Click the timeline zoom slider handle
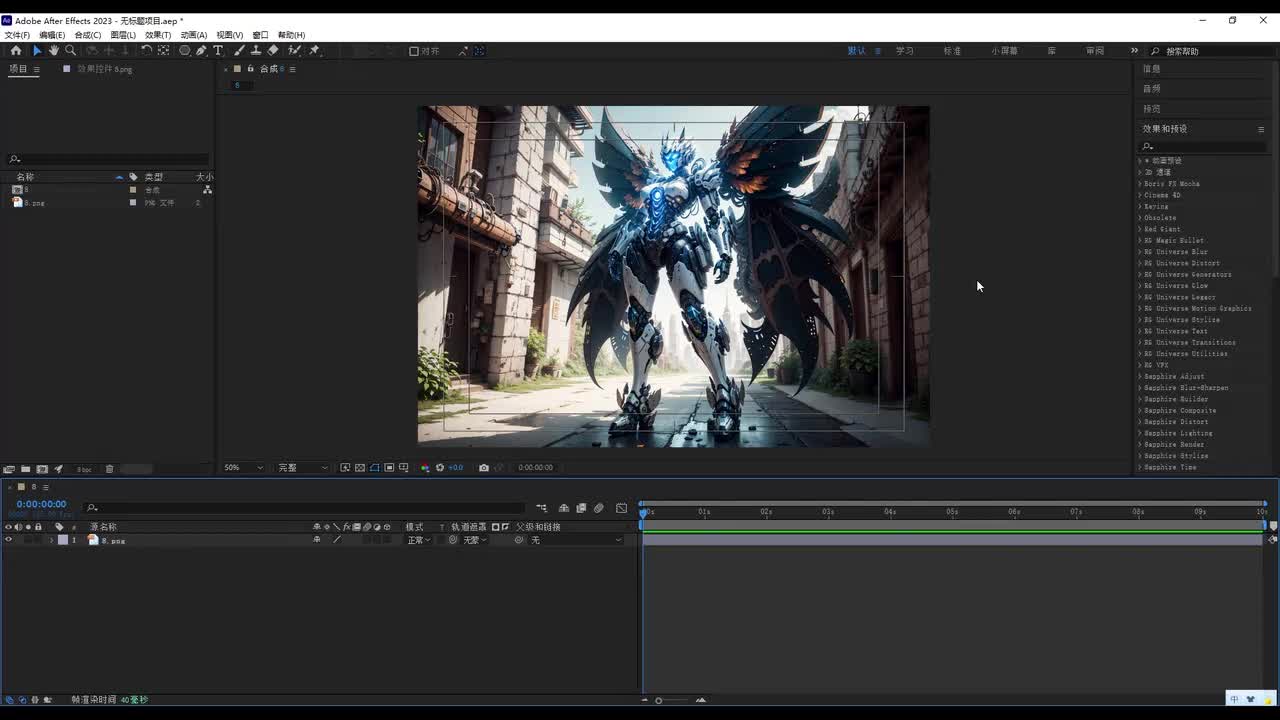The width and height of the screenshot is (1280, 720). (659, 700)
